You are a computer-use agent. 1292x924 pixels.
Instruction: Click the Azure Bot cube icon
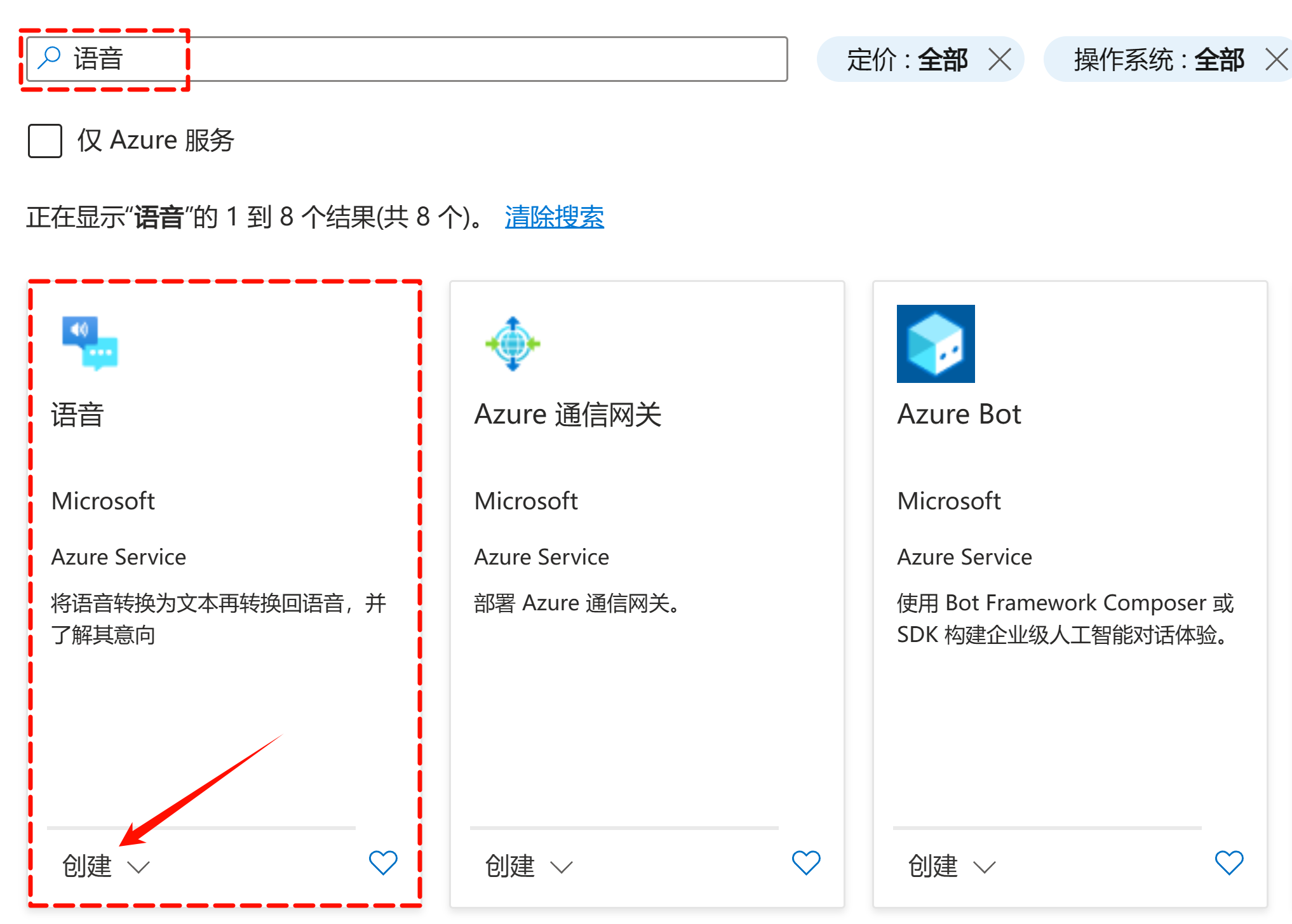[x=935, y=344]
